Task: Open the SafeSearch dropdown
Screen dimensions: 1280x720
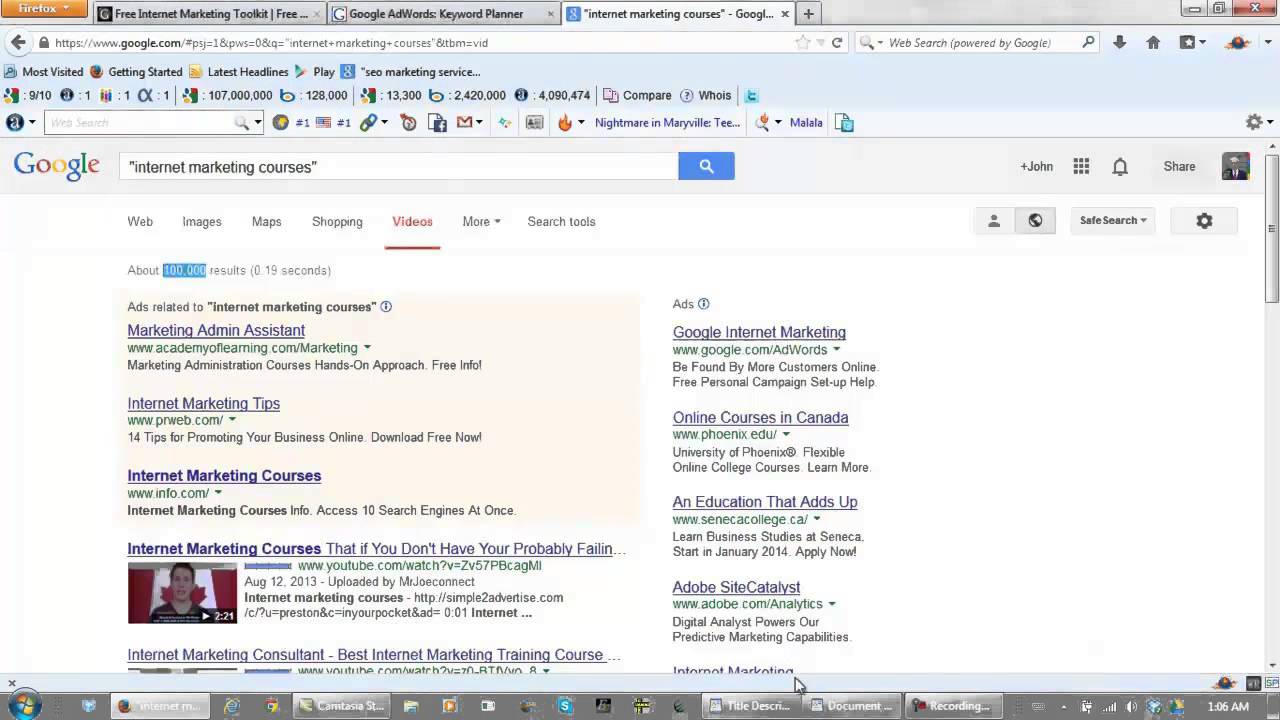Action: pos(1112,221)
